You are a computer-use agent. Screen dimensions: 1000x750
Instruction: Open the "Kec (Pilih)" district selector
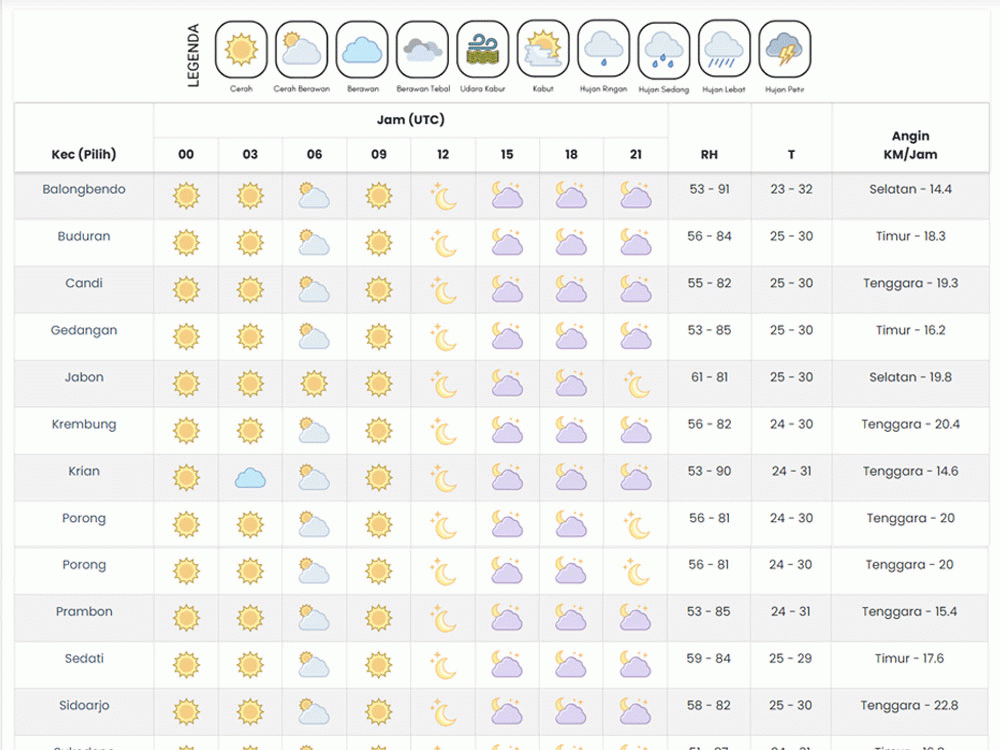click(82, 155)
